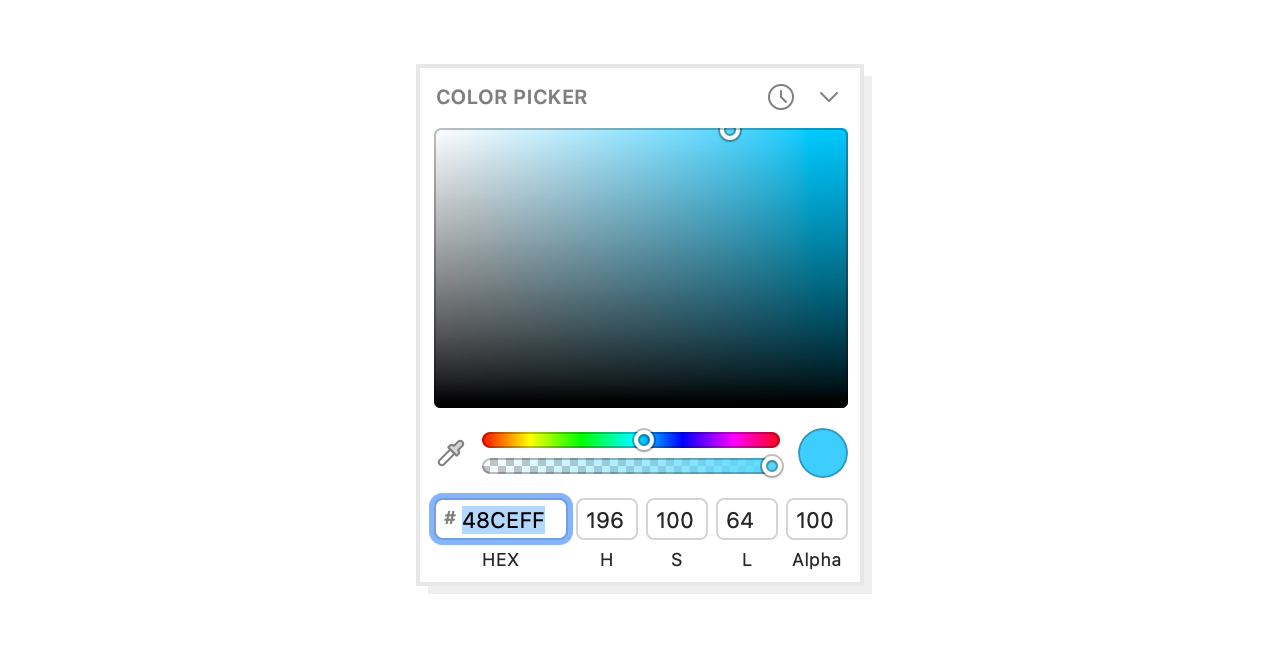Viewport: 1280px width, 660px height.
Task: Click the hash symbol in HEX field
Action: 450,518
